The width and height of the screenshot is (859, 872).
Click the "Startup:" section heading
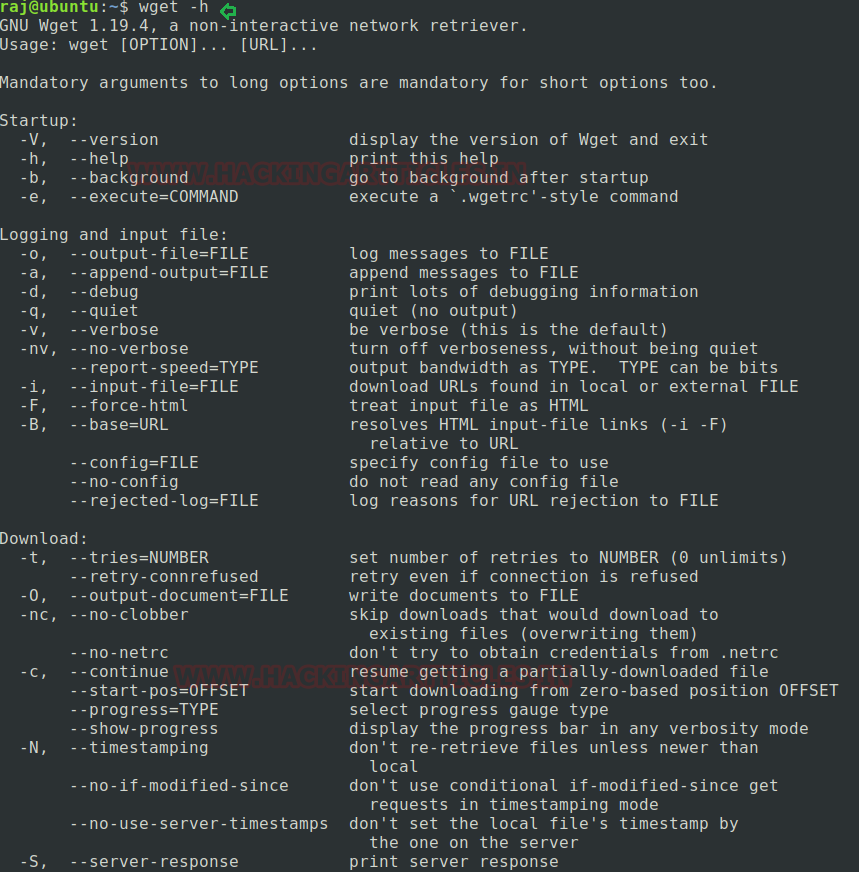(x=38, y=121)
